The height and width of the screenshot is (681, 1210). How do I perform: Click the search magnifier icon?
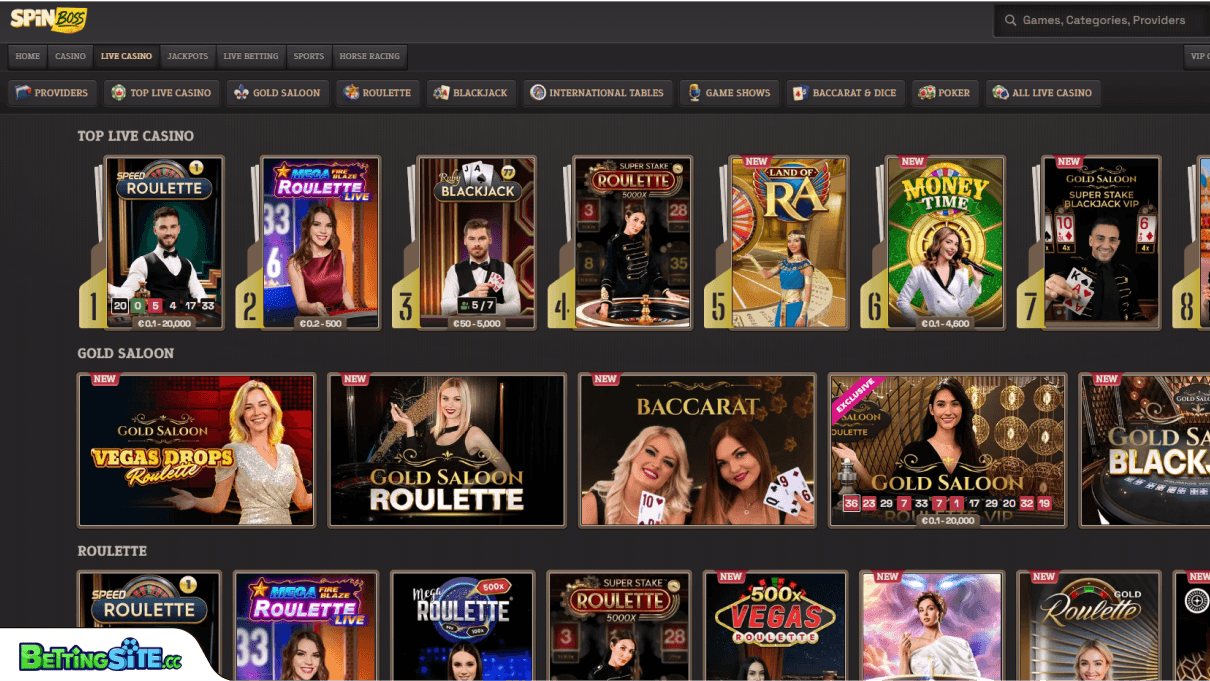tap(1011, 19)
